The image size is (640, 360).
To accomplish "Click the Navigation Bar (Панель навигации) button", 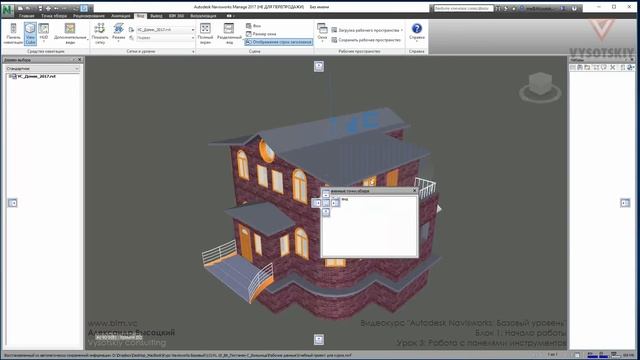I will 13,33.
